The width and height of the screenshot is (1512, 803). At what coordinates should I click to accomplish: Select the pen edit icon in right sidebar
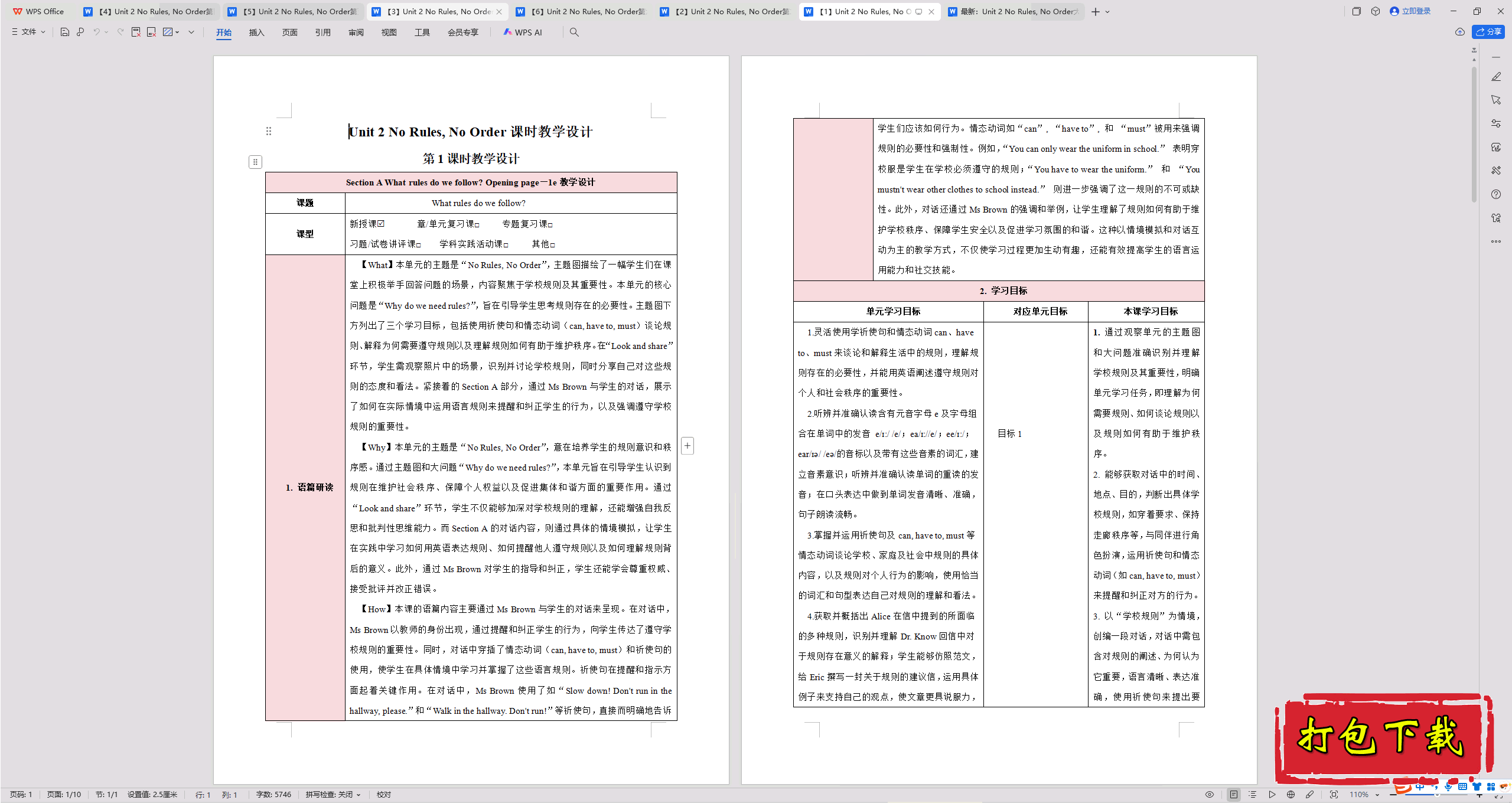[1496, 77]
